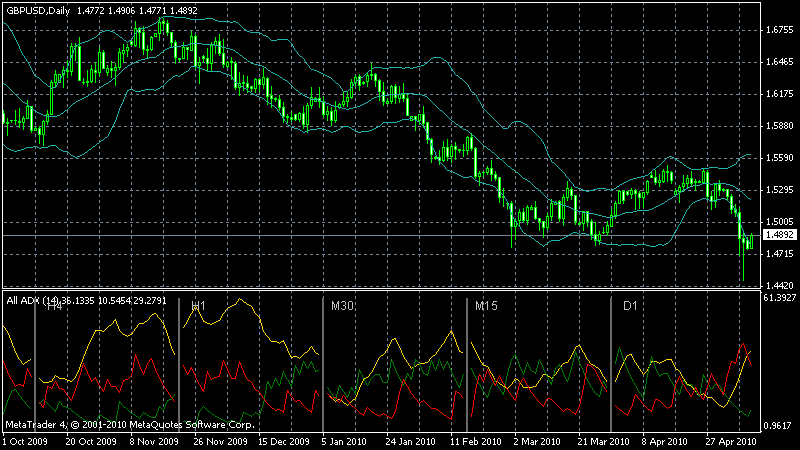Click the 21 Mar 2010 date label
800x450 pixels.
click(x=604, y=441)
